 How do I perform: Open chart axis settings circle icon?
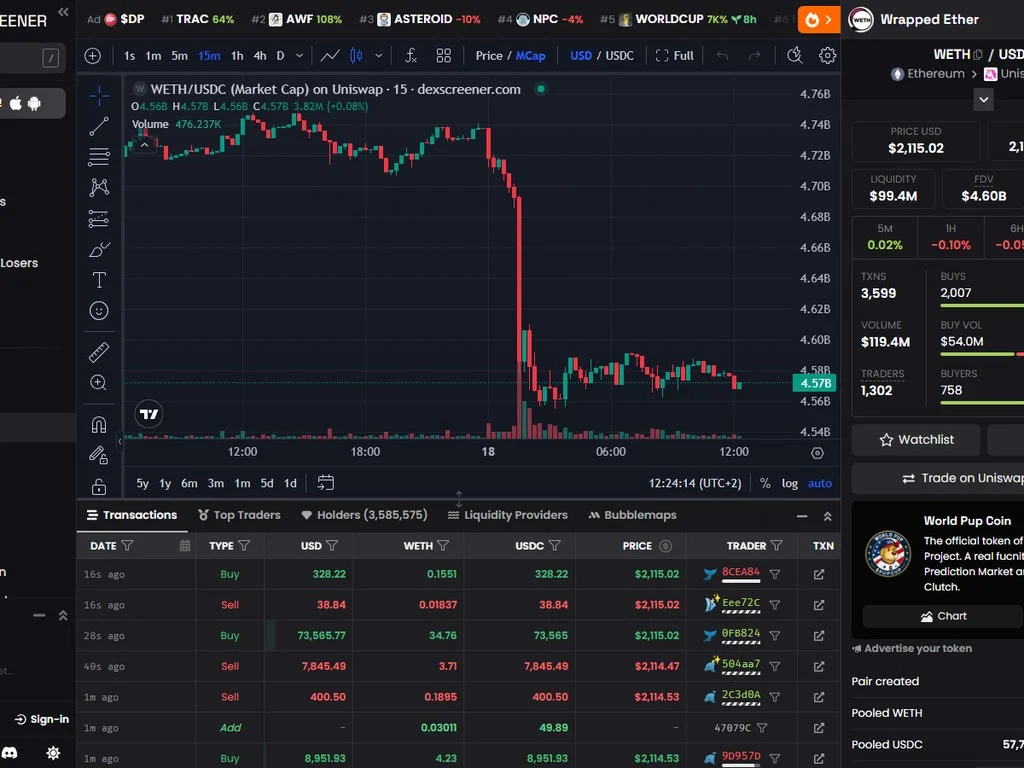point(817,453)
